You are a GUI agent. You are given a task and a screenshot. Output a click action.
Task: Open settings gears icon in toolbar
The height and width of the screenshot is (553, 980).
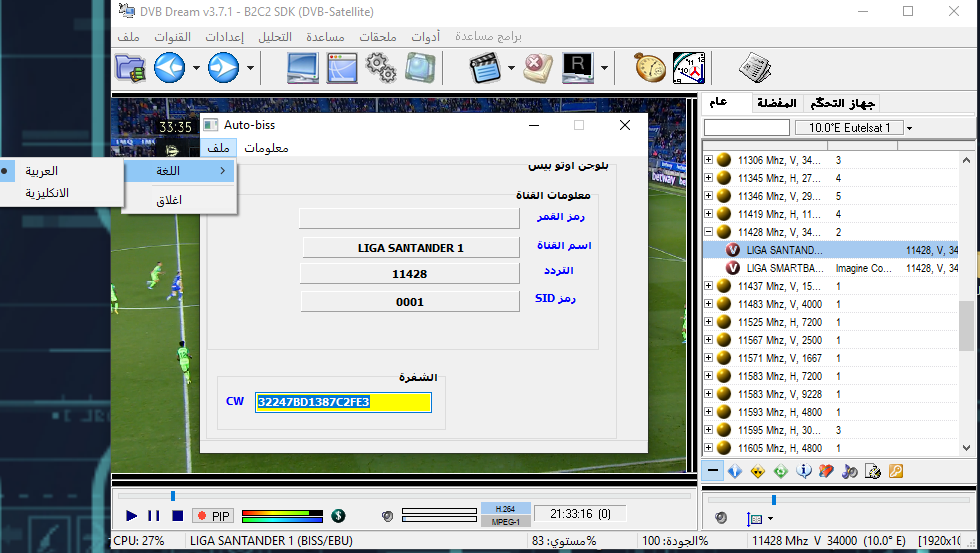click(381, 67)
